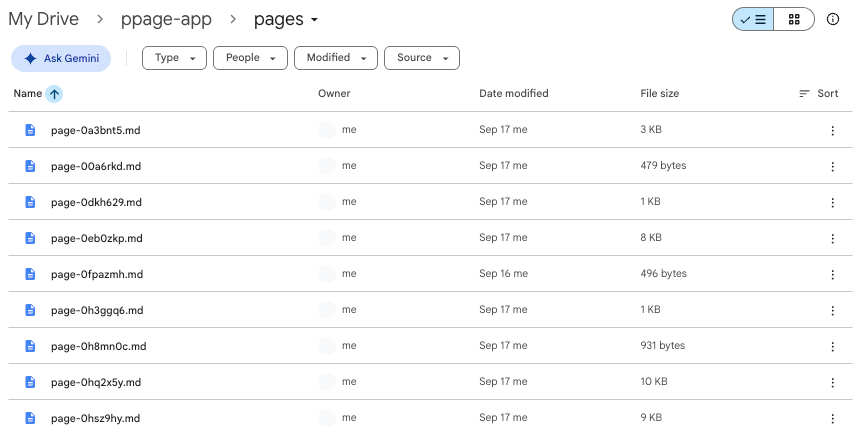Click the file icon of page-0h3ggq6.md

click(x=30, y=310)
